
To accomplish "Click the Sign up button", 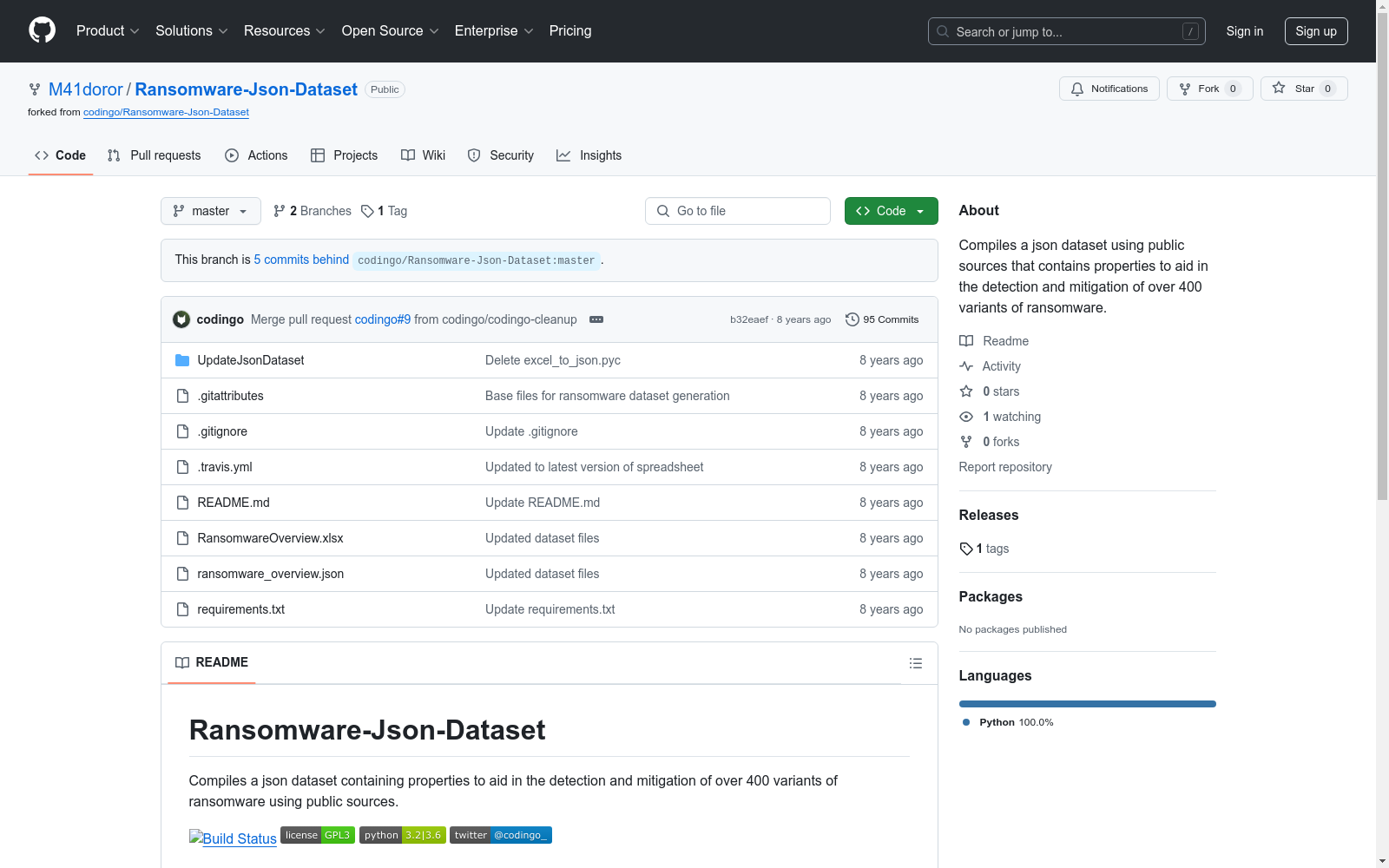I will pos(1316,31).
